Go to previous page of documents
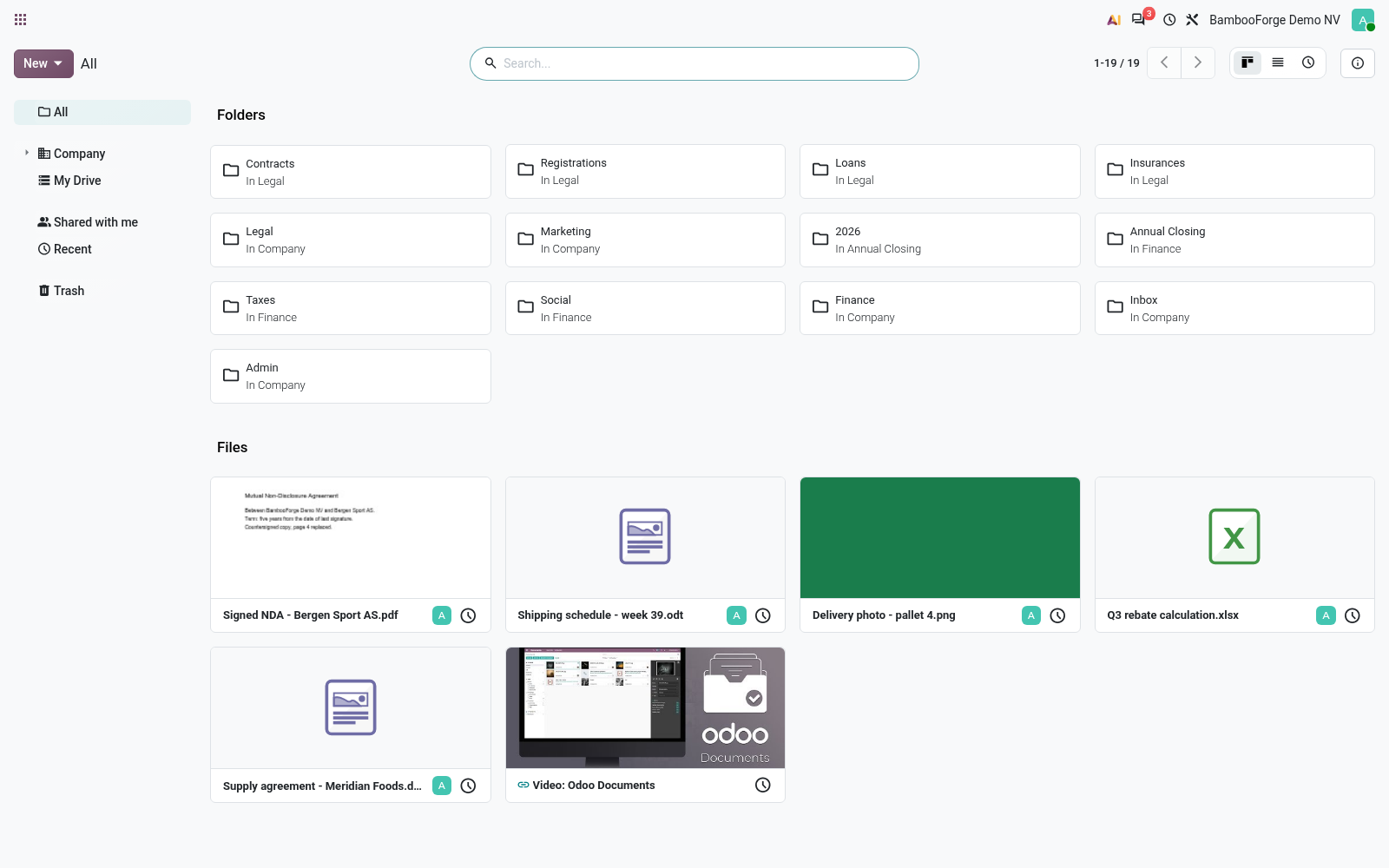Image resolution: width=1389 pixels, height=868 pixels. [x=1164, y=62]
